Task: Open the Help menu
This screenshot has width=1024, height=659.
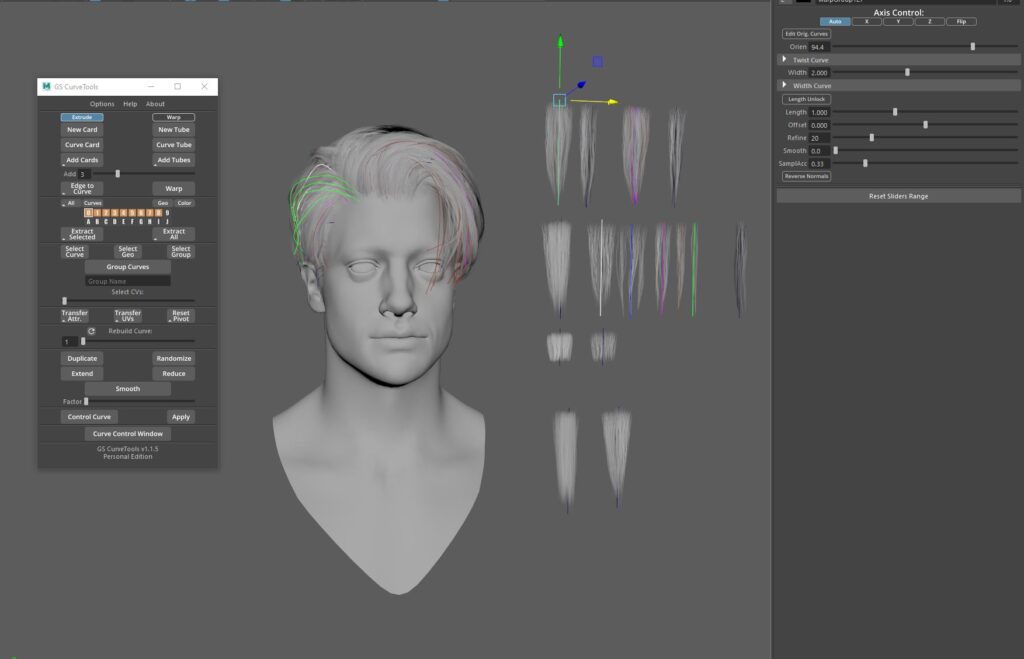Action: [x=130, y=104]
